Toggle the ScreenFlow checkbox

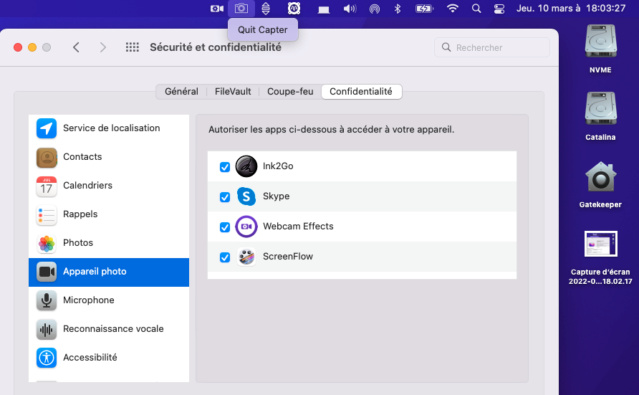coord(225,257)
